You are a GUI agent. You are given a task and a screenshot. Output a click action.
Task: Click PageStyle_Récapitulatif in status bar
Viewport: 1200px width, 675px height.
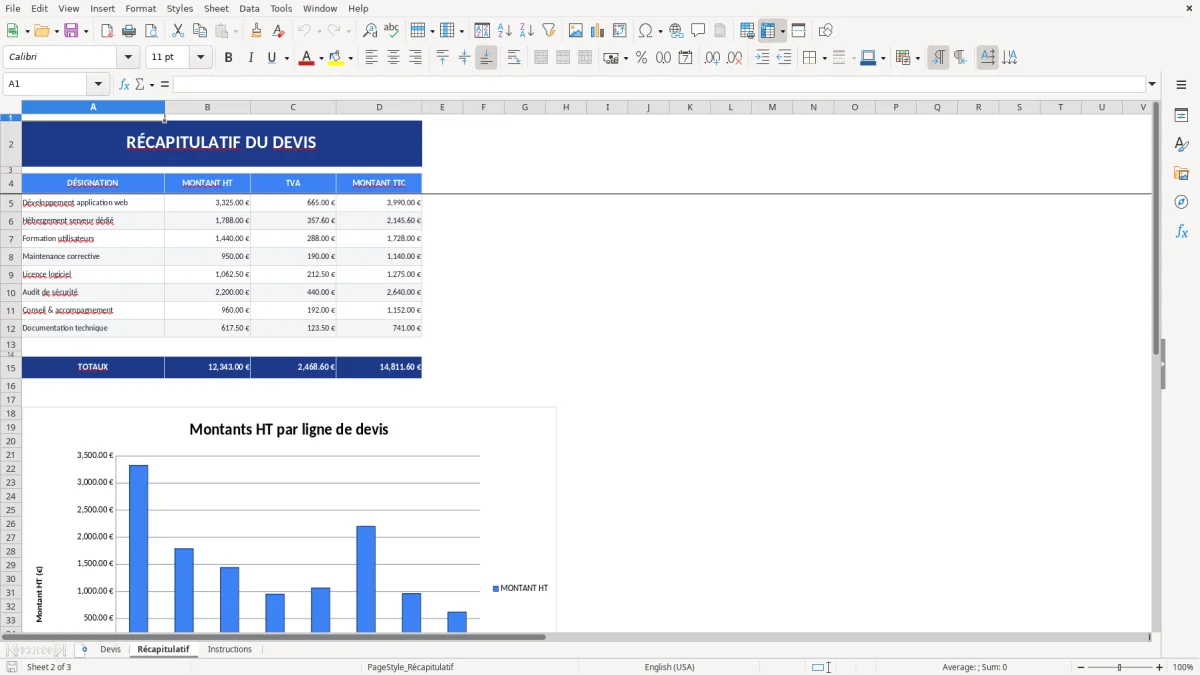point(410,667)
